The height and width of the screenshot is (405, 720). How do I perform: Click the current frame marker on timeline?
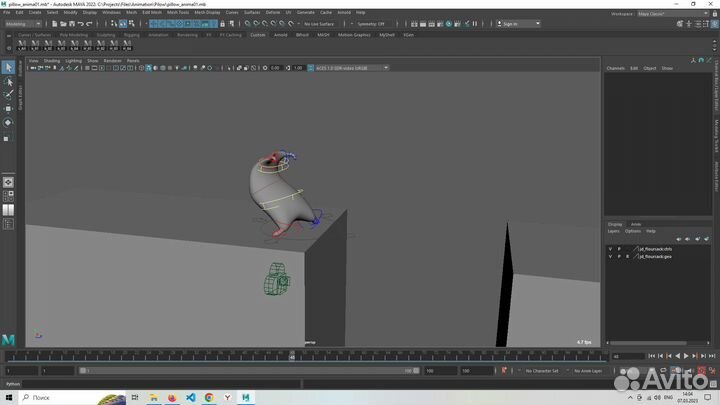click(292, 355)
